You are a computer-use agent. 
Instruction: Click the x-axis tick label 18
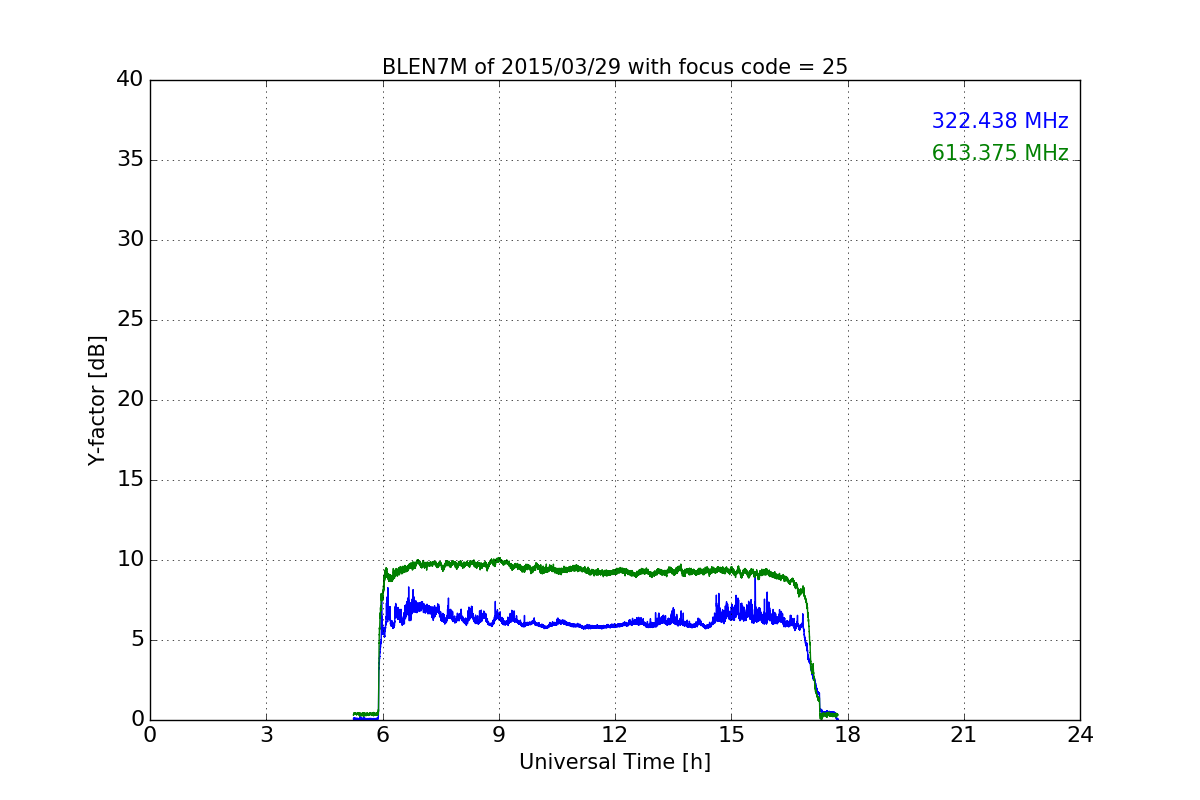tap(848, 734)
